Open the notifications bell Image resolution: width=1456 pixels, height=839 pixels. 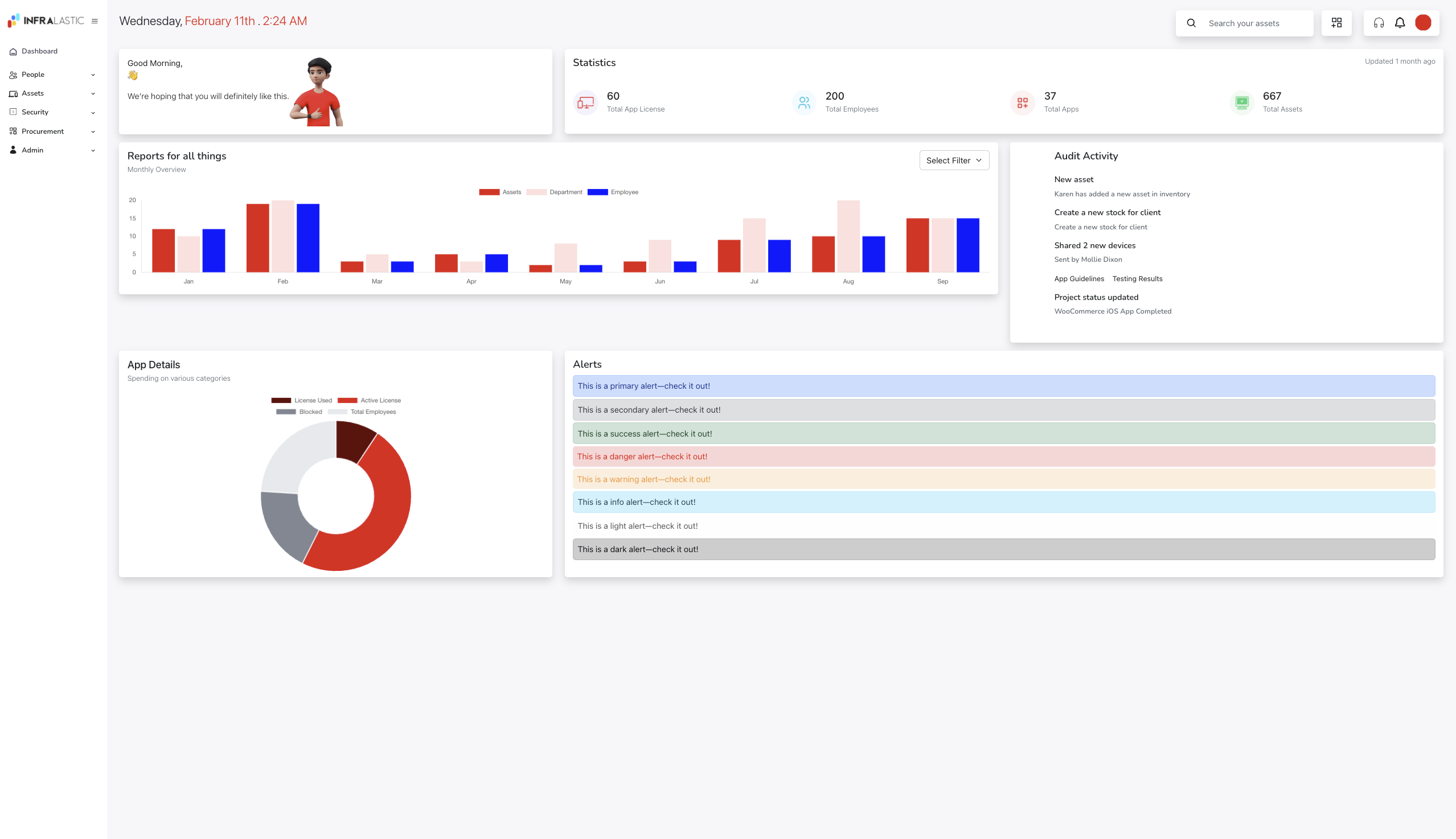click(x=1400, y=23)
